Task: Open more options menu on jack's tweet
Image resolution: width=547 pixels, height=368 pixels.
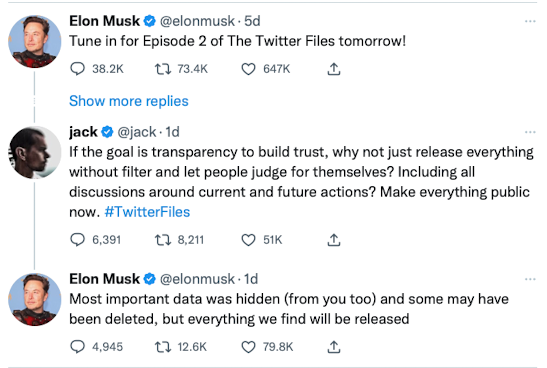Action: click(x=530, y=132)
